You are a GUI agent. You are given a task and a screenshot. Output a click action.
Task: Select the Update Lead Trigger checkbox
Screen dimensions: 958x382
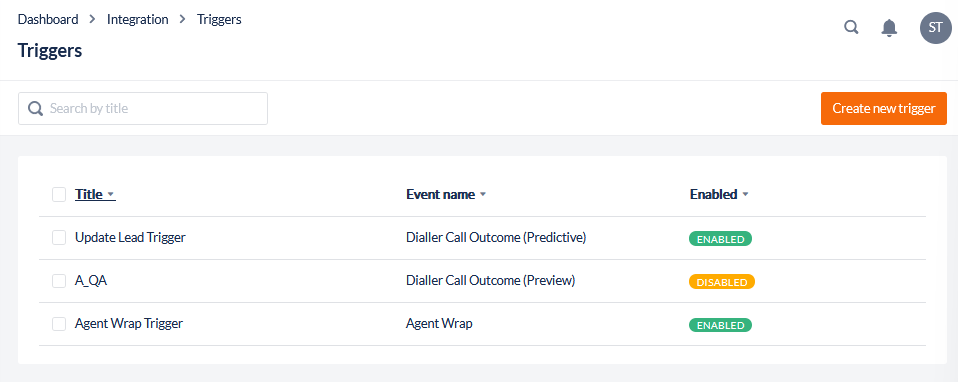pyautogui.click(x=59, y=238)
